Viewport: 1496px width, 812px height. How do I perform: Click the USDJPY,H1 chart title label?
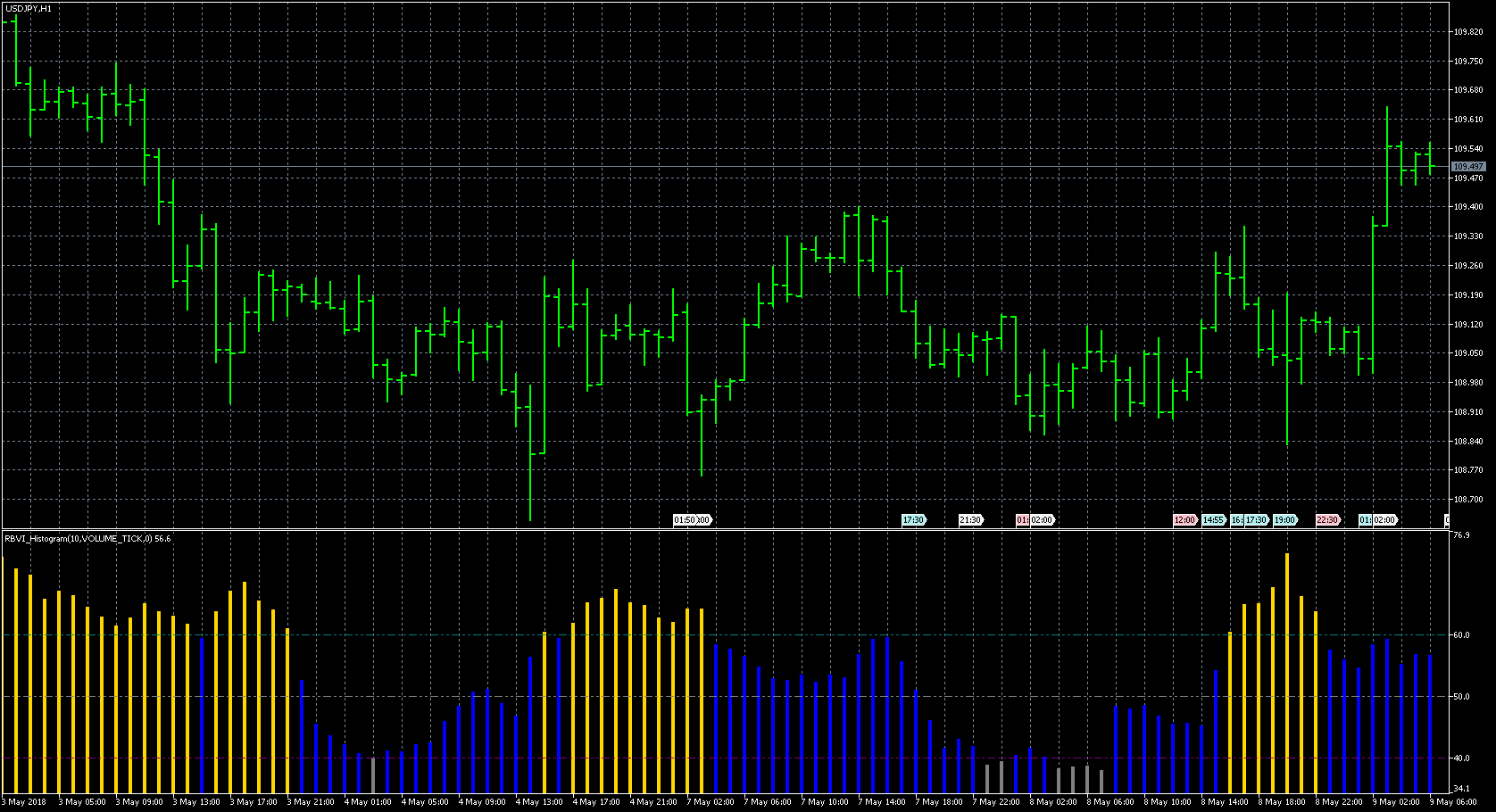point(29,8)
